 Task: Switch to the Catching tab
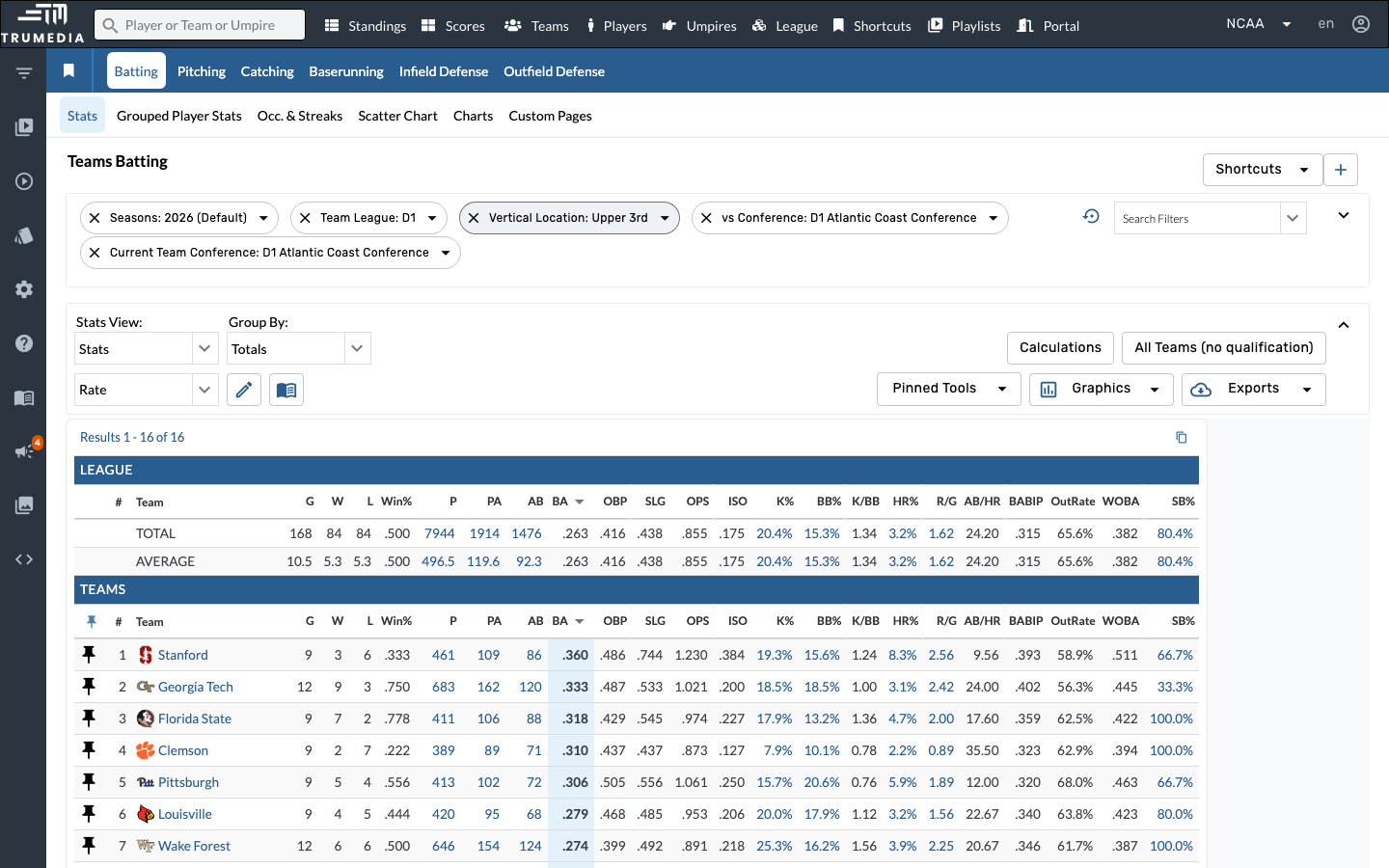click(267, 71)
